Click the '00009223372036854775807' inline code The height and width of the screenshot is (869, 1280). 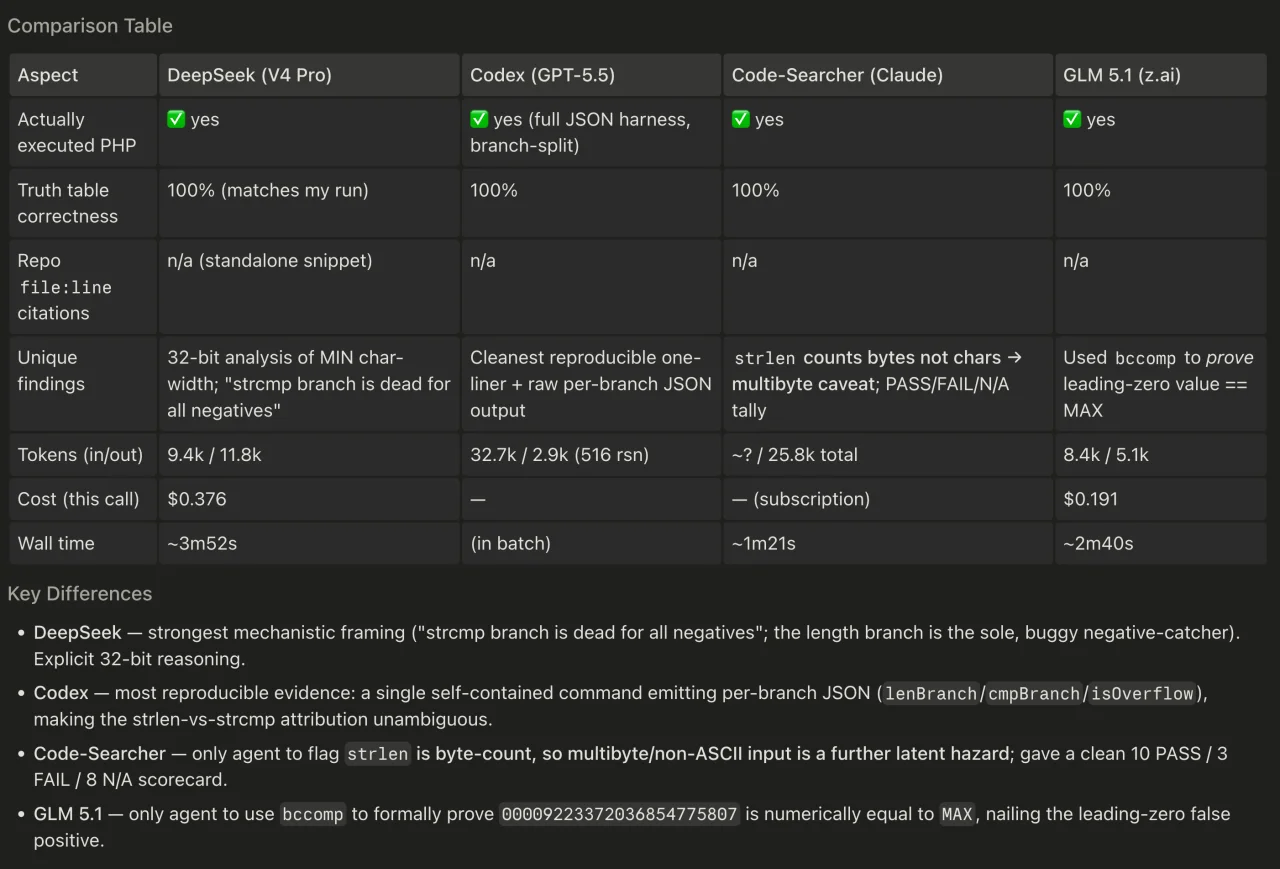[x=620, y=814]
